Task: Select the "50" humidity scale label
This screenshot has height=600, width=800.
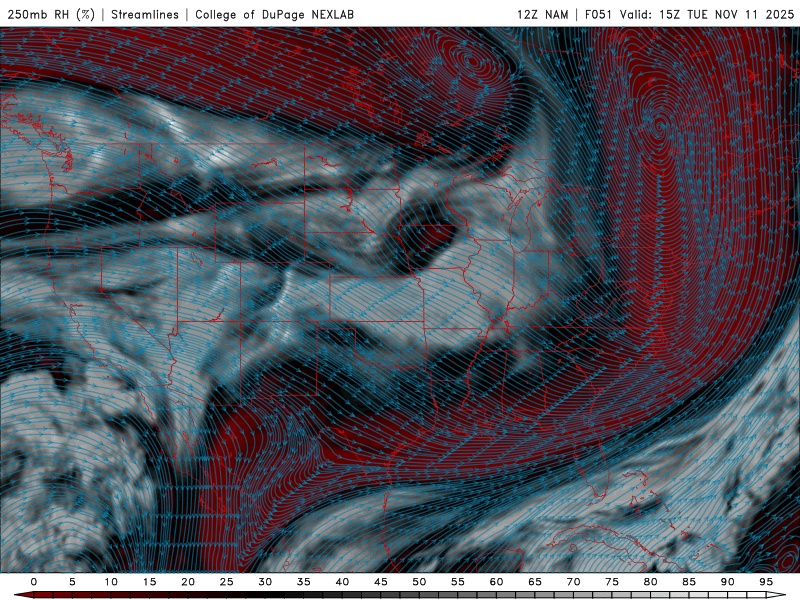Action: pos(419,582)
